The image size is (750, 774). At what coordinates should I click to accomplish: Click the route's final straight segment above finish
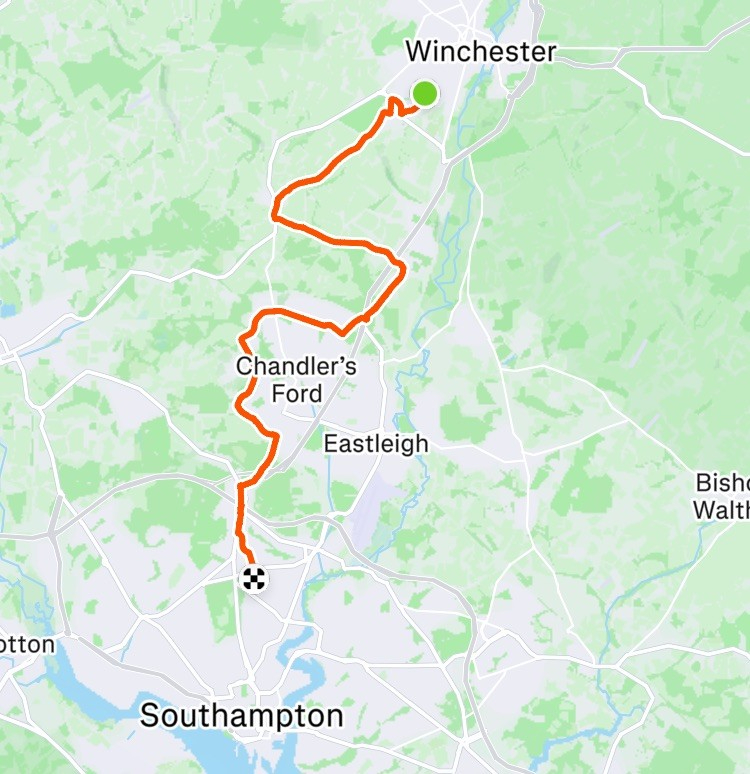pos(240,511)
